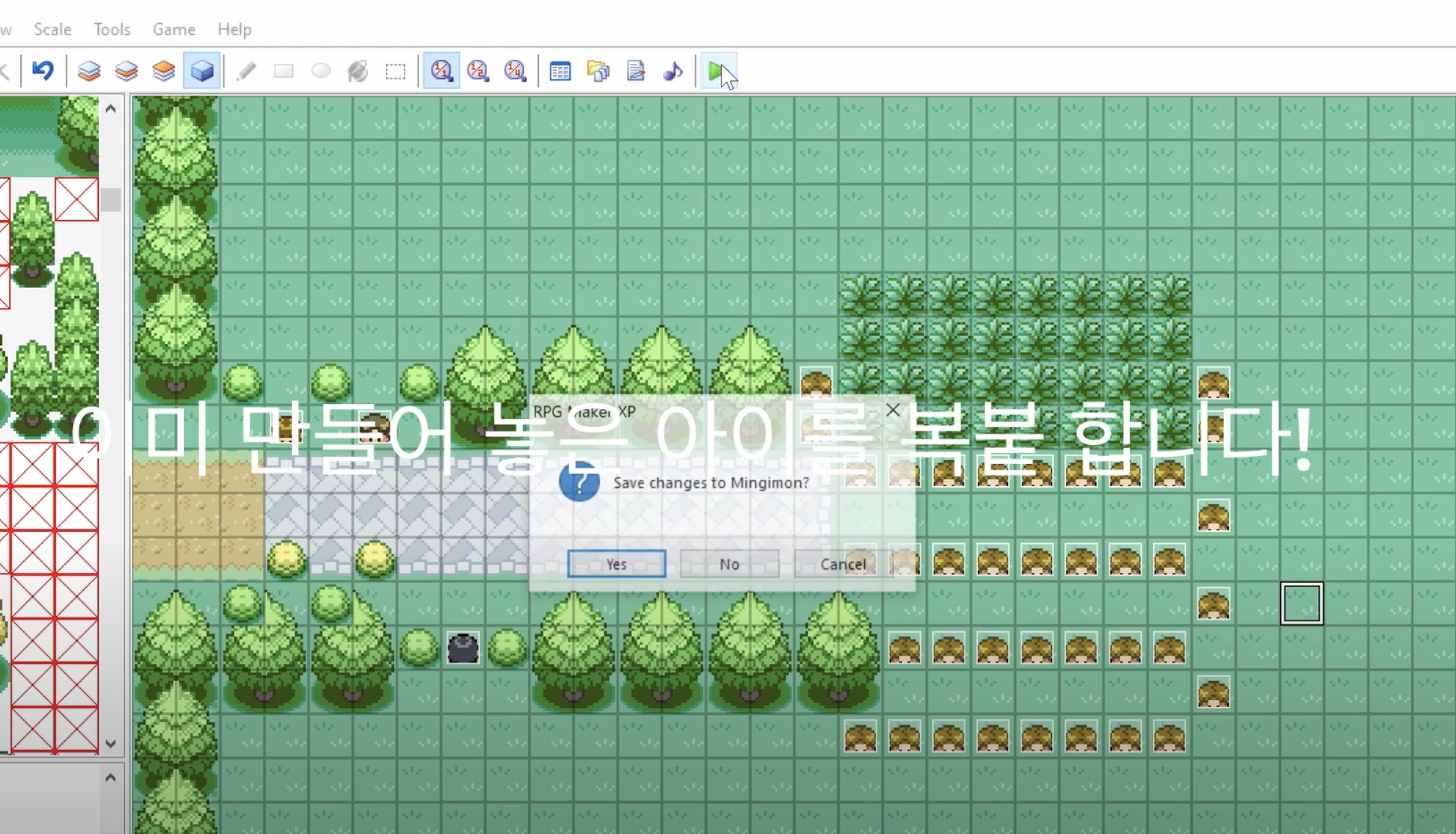Click the question mark dialog icon
This screenshot has height=834, width=1456.
tap(579, 482)
